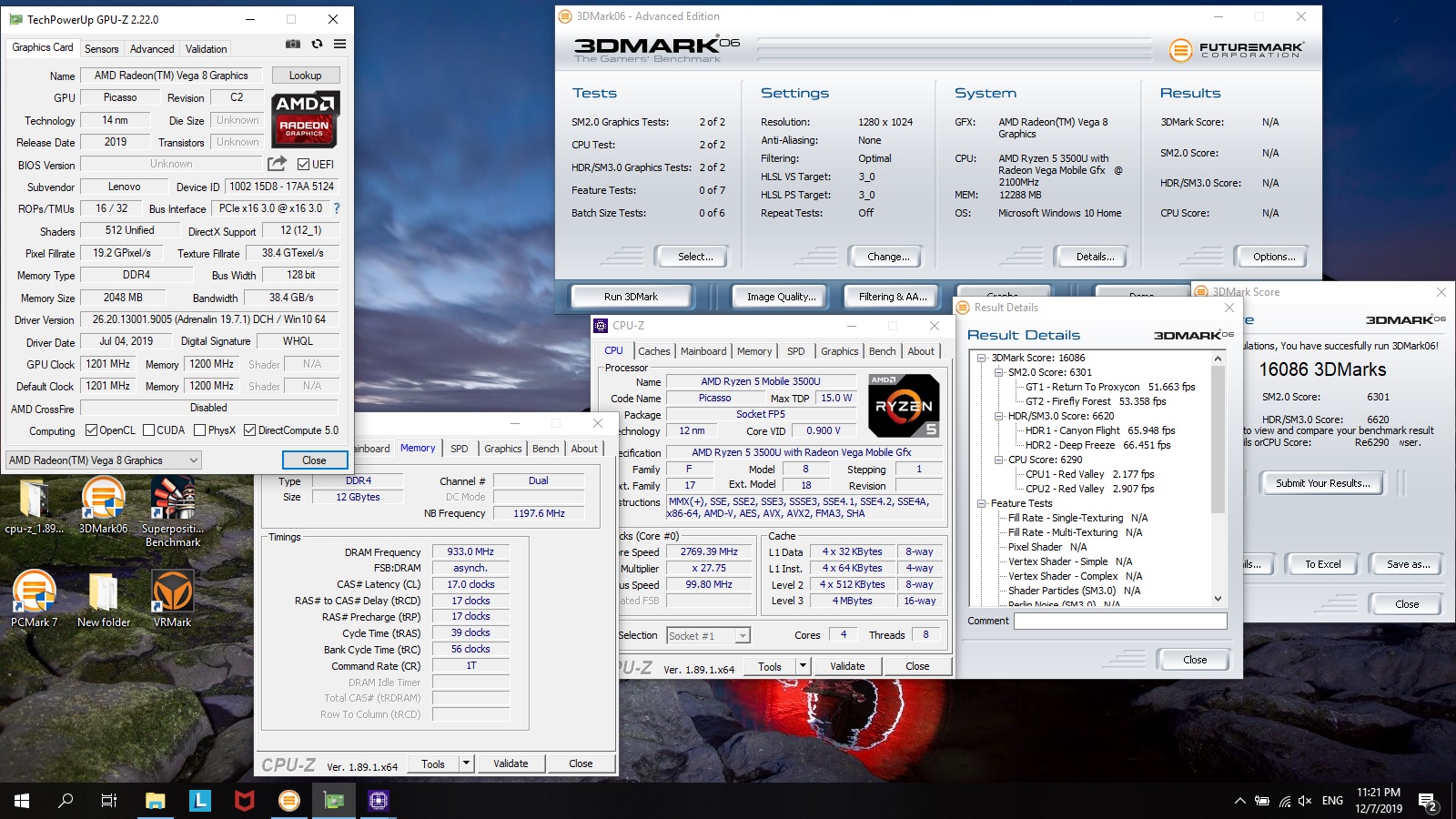Open the Caches tab in CPU-Z
1456x819 pixels.
pos(654,351)
